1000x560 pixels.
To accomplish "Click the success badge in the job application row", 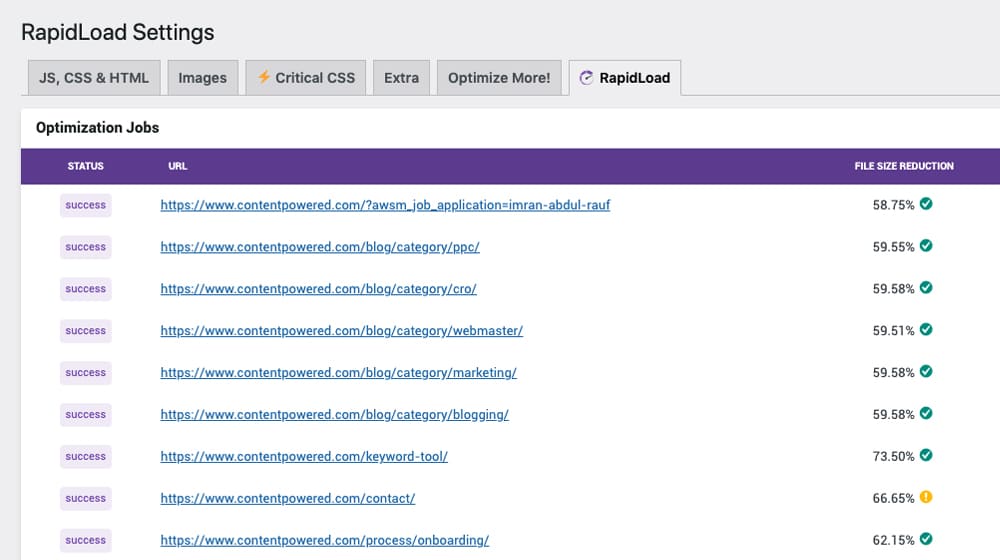I will click(x=85, y=205).
